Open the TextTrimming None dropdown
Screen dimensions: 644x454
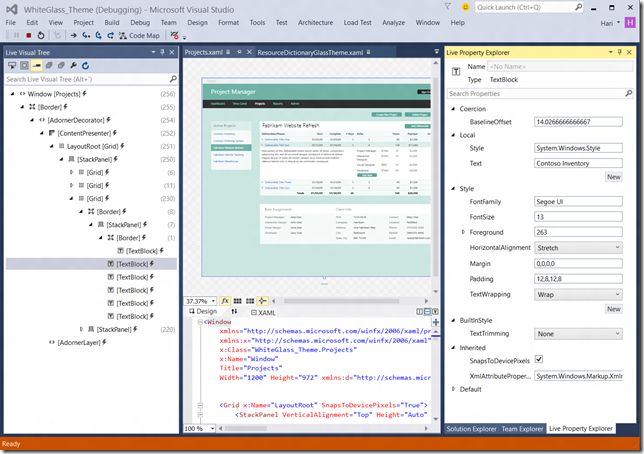coord(578,334)
